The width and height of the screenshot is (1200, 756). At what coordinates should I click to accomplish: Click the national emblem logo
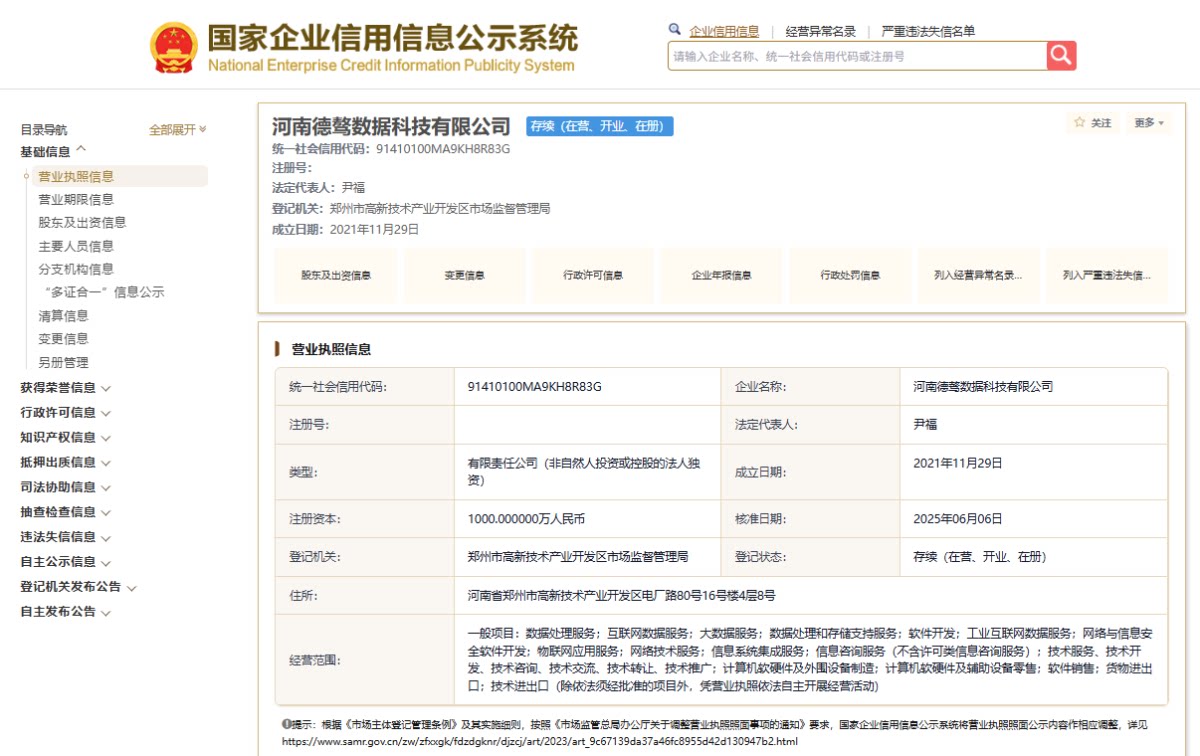(174, 48)
